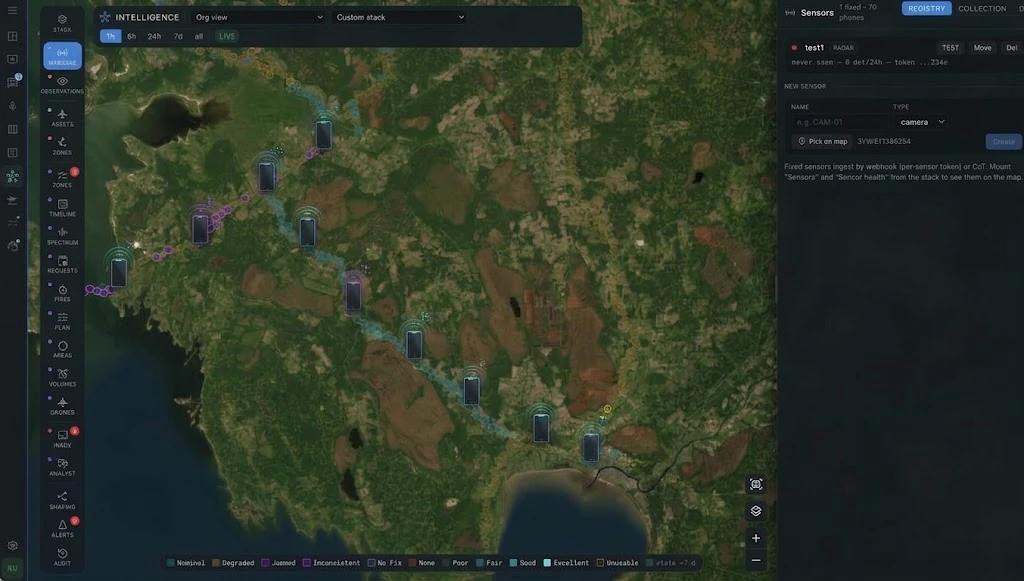Zoom out with the map minus button

click(756, 560)
